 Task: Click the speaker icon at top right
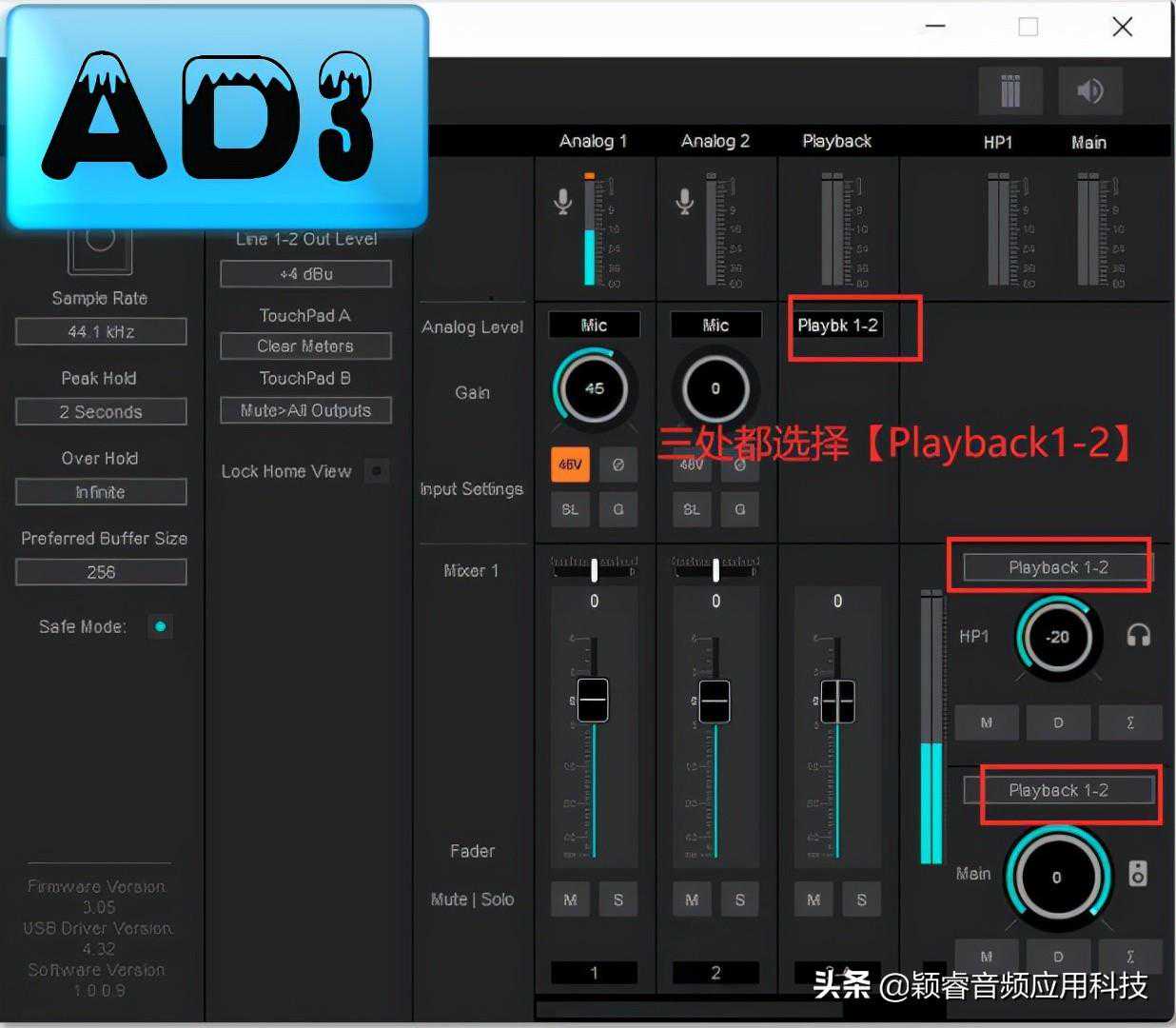1089,91
